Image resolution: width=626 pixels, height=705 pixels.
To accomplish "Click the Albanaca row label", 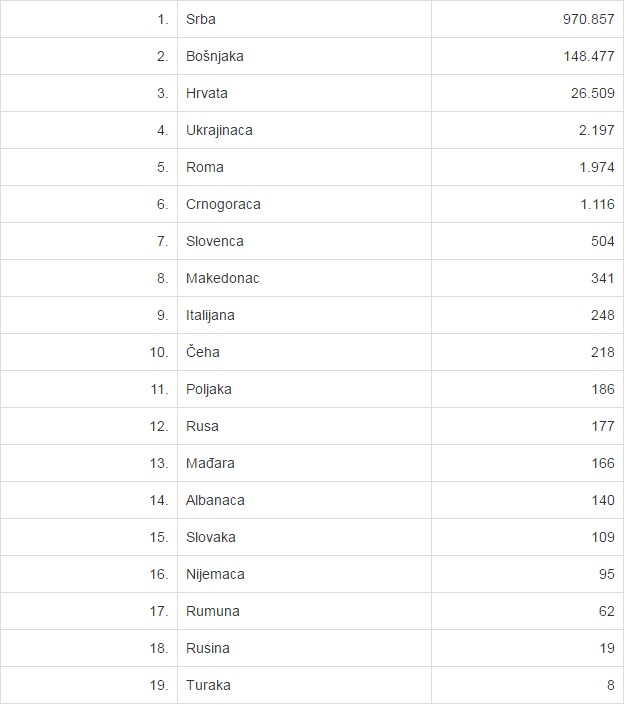I will coord(215,500).
